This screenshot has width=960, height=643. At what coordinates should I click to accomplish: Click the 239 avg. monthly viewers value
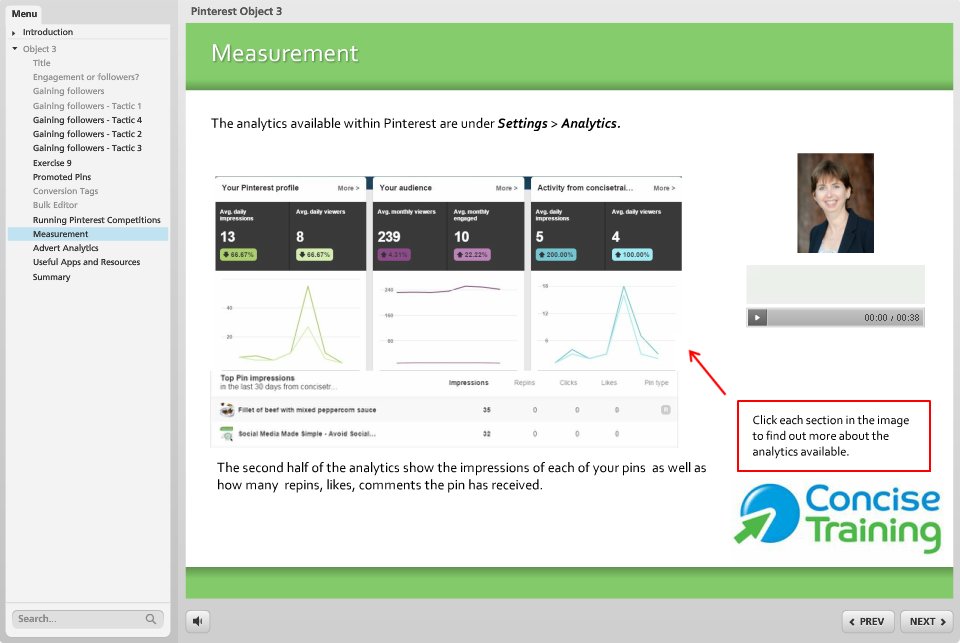pos(389,236)
